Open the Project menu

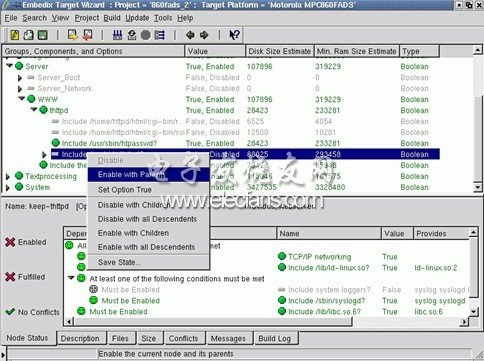(x=87, y=18)
